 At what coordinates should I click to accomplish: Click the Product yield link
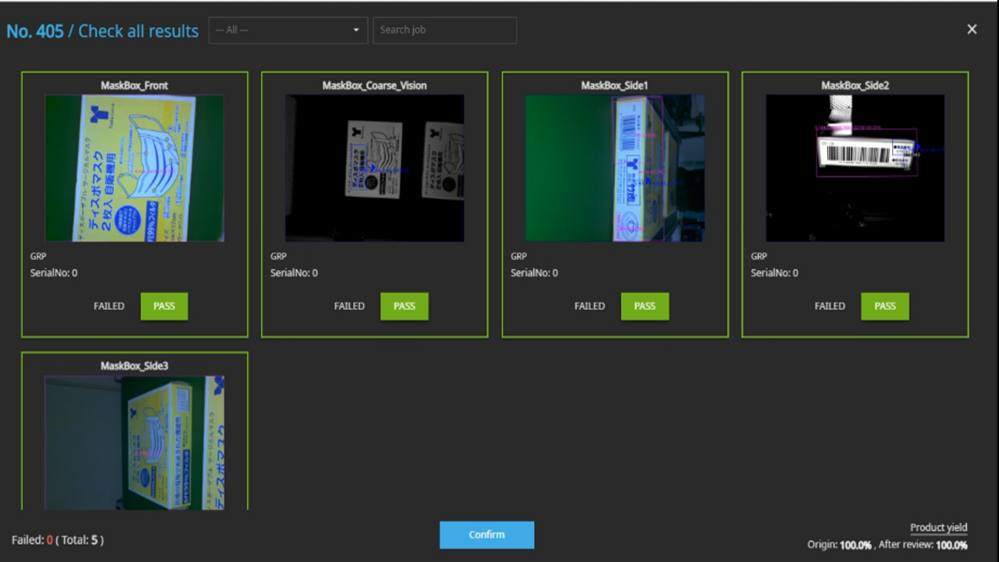point(938,528)
